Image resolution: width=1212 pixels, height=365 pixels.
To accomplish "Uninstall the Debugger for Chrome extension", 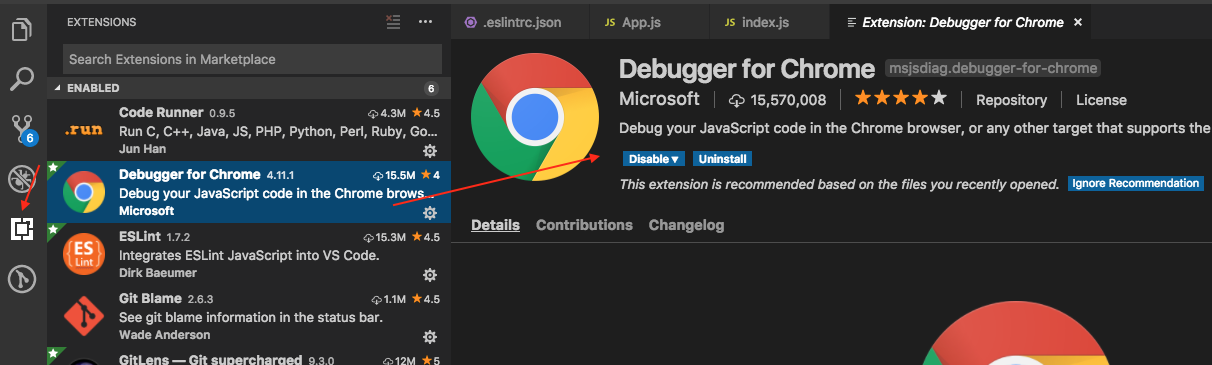I will [x=723, y=159].
